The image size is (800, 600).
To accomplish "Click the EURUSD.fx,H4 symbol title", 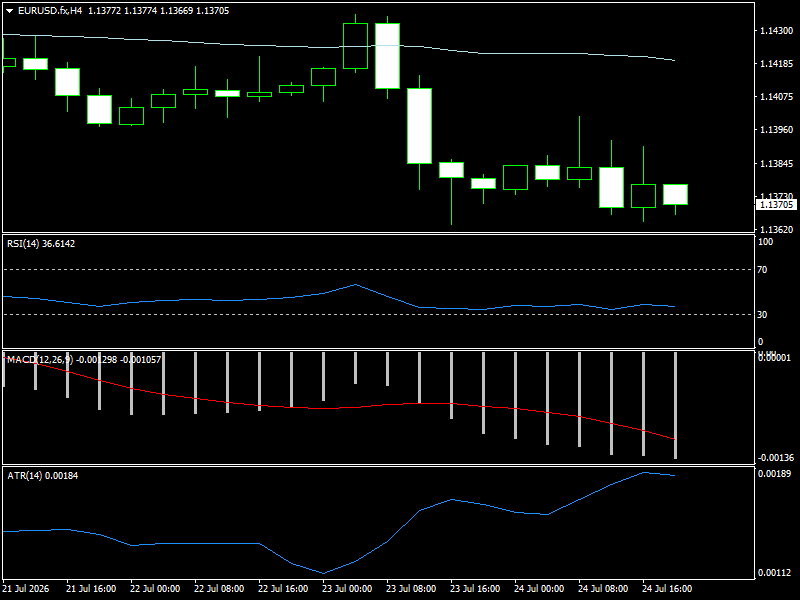I will tap(49, 11).
